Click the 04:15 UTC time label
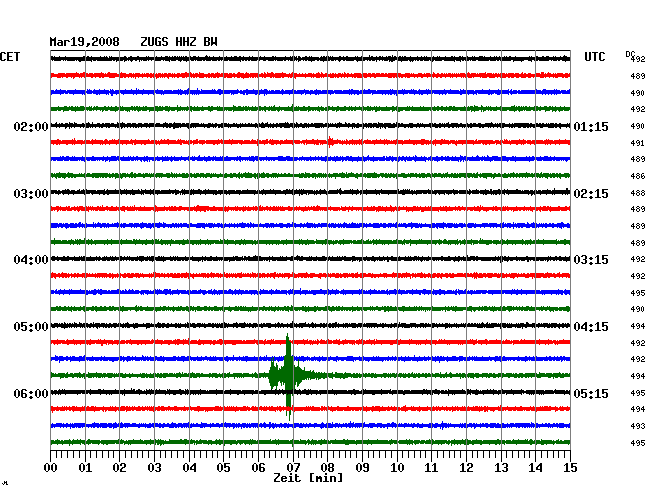The height and width of the screenshot is (494, 650). click(x=591, y=327)
